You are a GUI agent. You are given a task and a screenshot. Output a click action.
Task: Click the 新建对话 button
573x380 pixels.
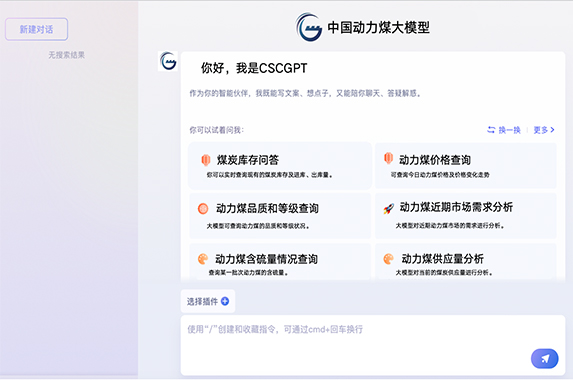(36, 29)
